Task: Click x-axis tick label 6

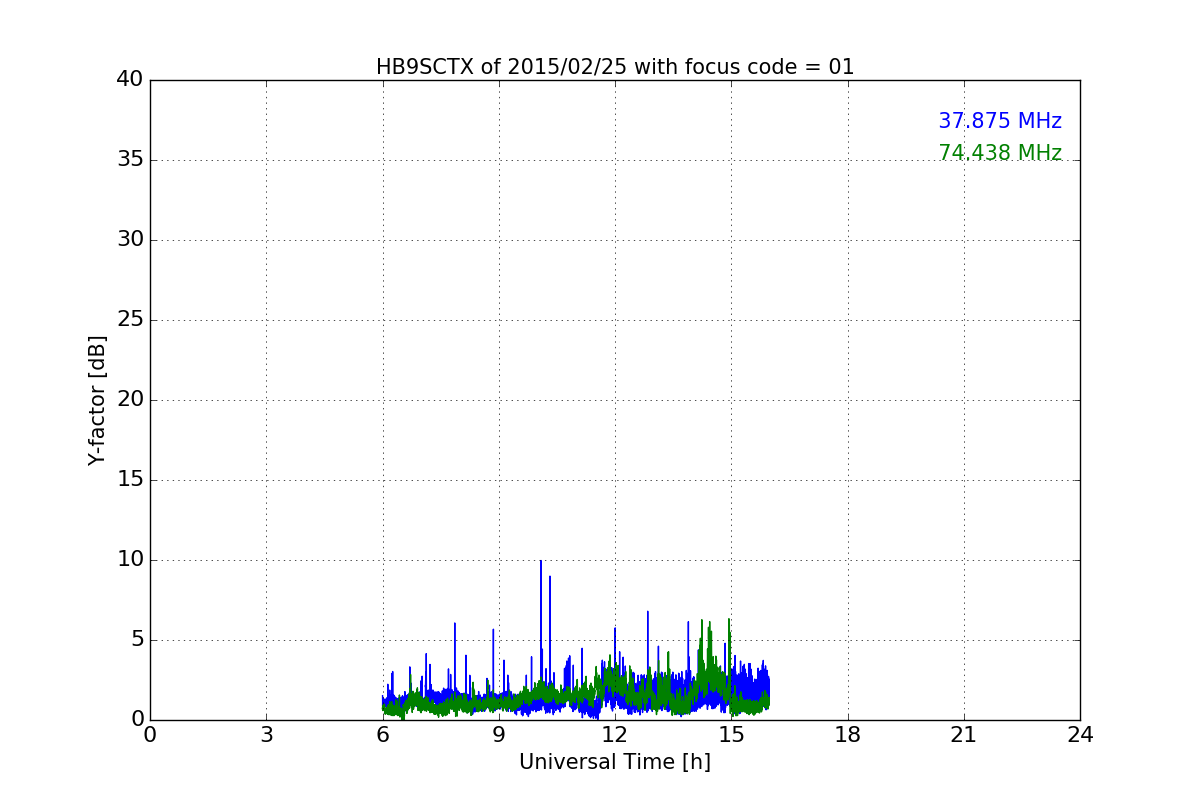Action: coord(383,735)
